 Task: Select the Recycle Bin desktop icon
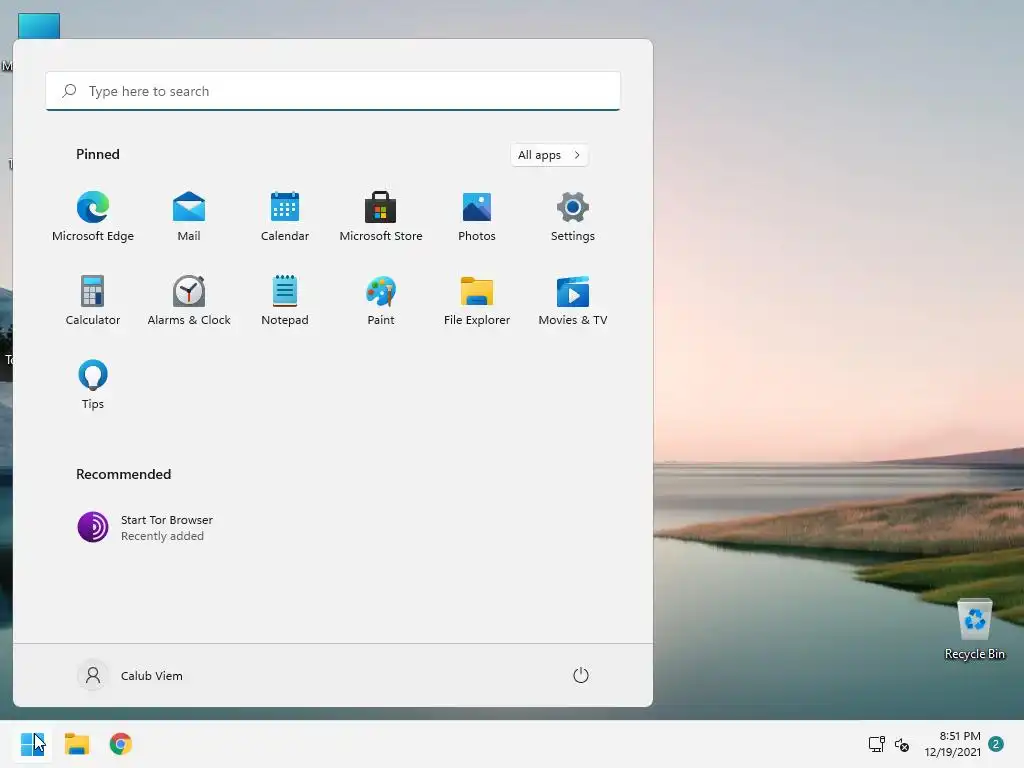974,630
